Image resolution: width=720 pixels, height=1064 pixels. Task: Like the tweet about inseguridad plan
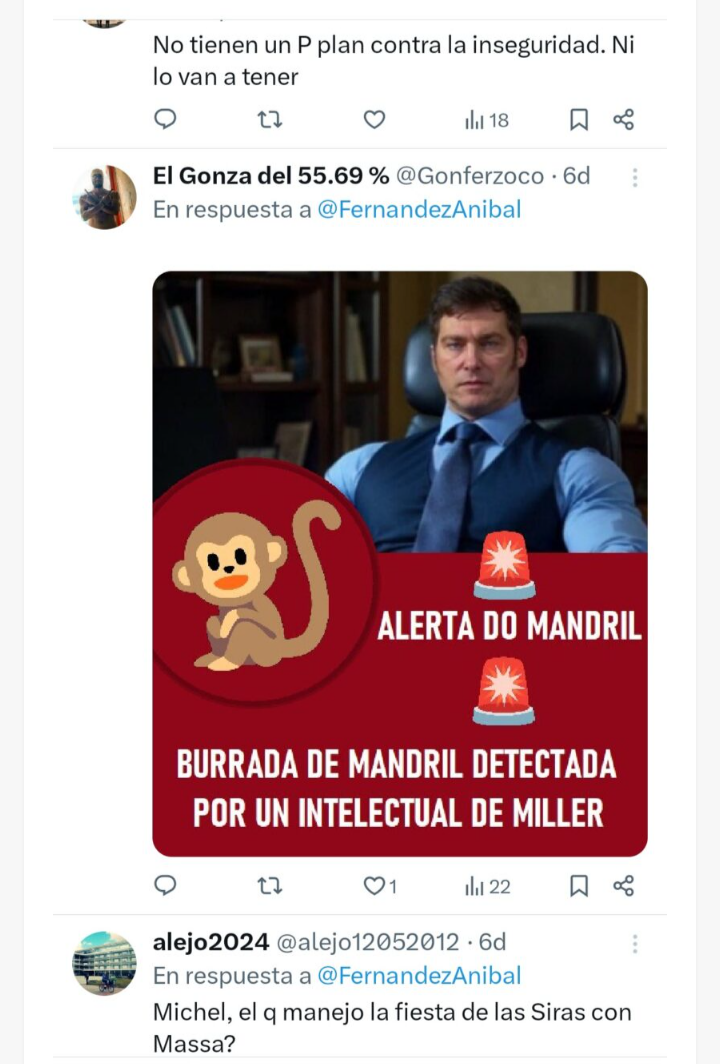click(374, 119)
